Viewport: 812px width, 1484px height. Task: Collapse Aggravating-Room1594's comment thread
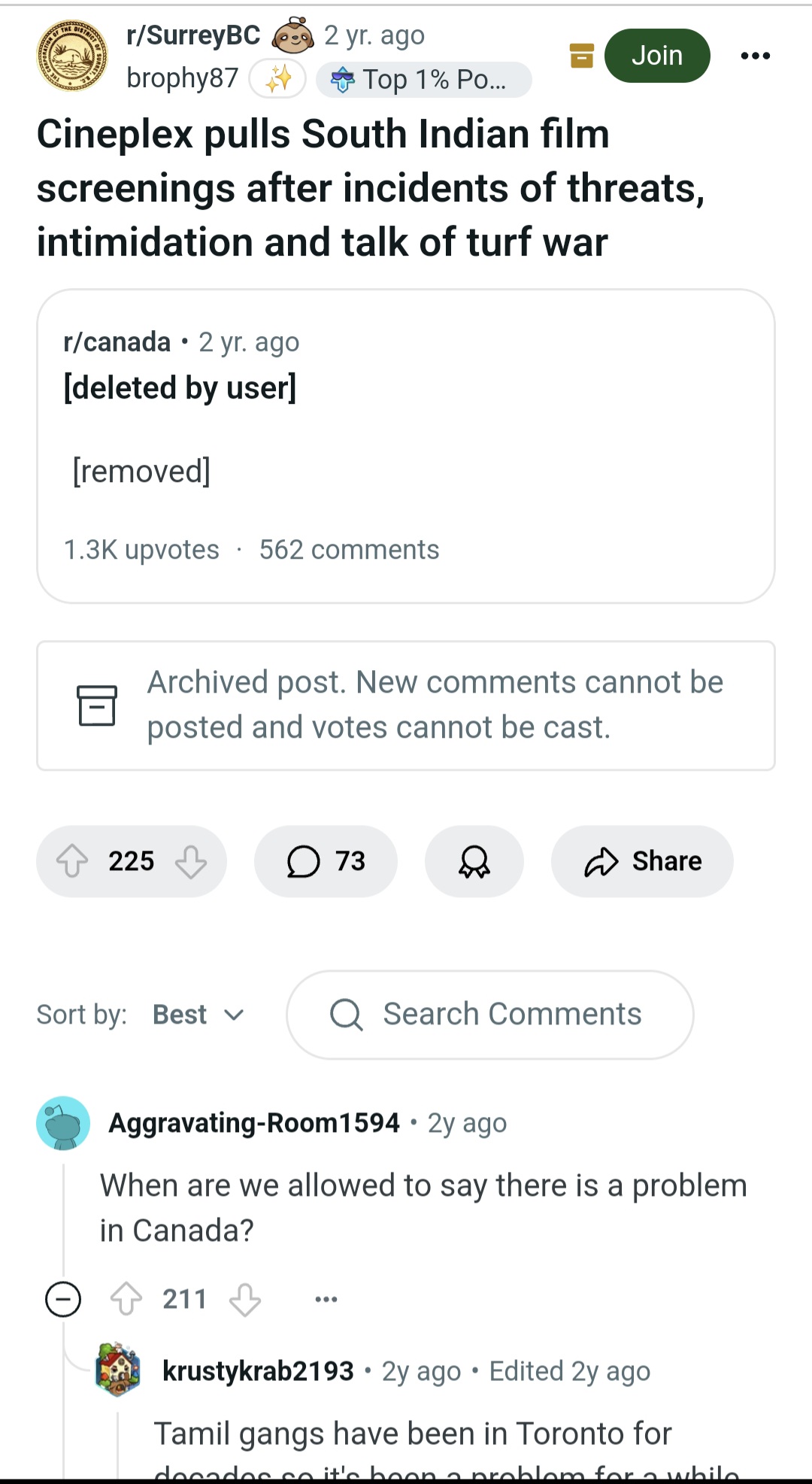click(63, 1299)
